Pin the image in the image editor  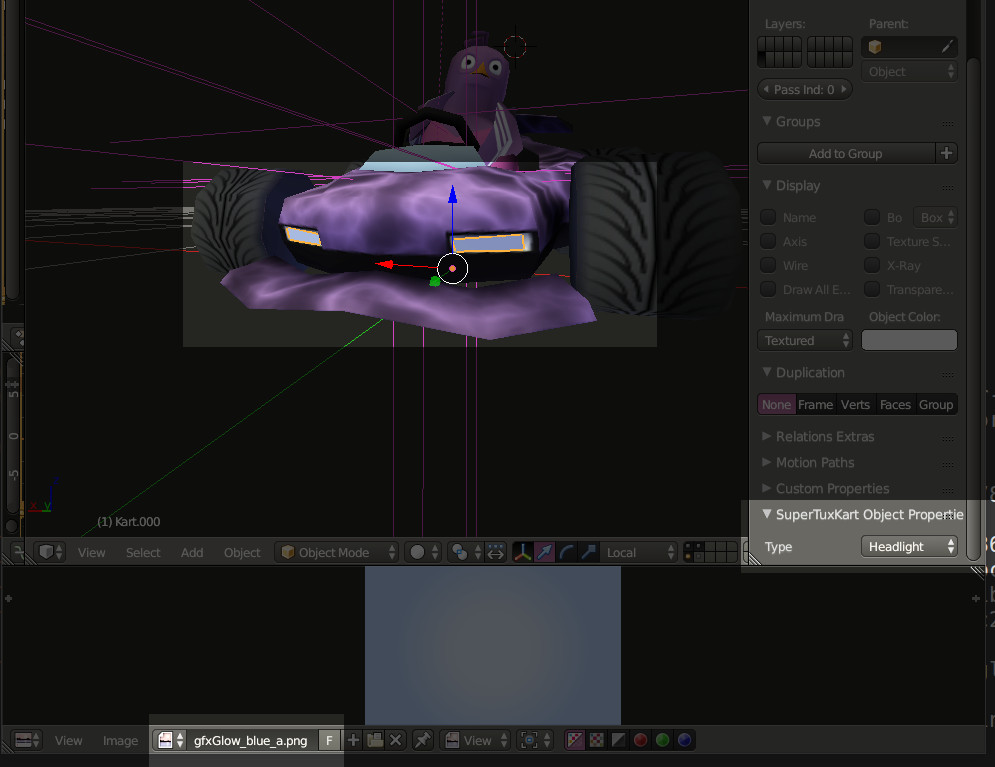(x=423, y=740)
